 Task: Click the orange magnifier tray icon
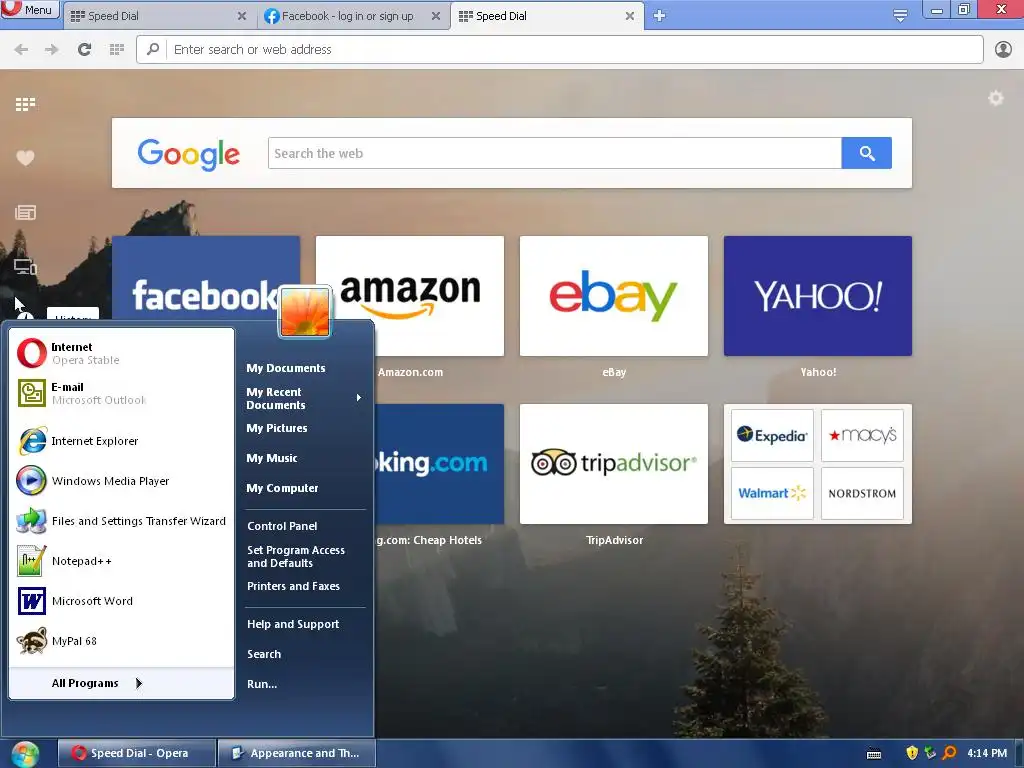click(x=949, y=753)
